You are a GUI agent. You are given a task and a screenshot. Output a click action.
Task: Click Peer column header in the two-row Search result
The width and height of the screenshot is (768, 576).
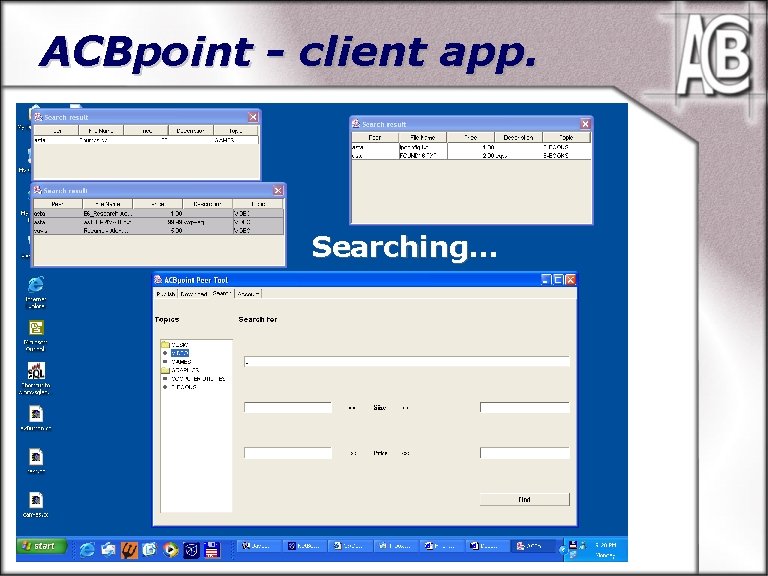[x=375, y=138]
